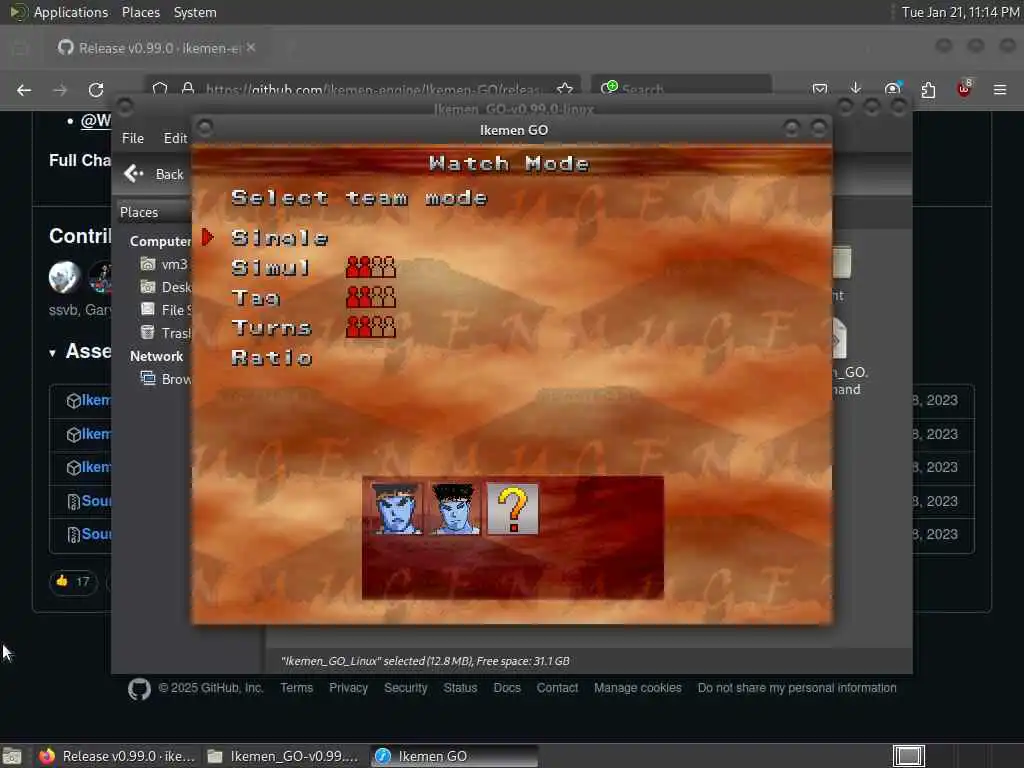1024x768 pixels.
Task: Select Ratio team mode option
Action: click(x=272, y=357)
